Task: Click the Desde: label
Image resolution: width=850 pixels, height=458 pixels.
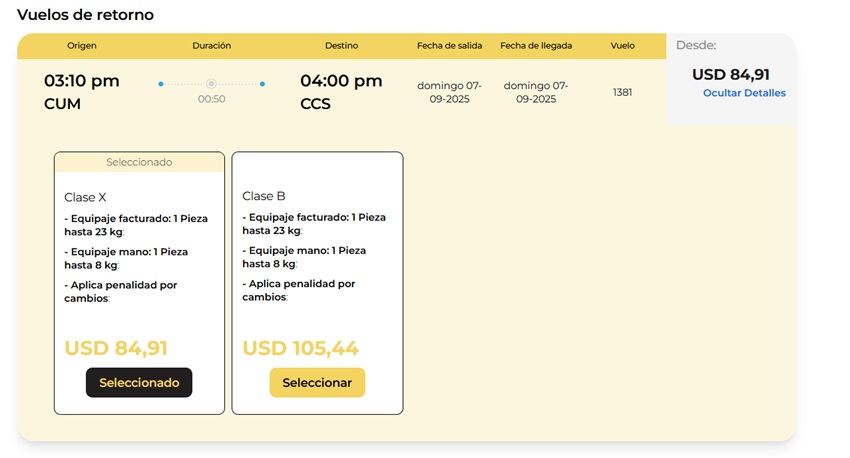Action: coord(696,46)
